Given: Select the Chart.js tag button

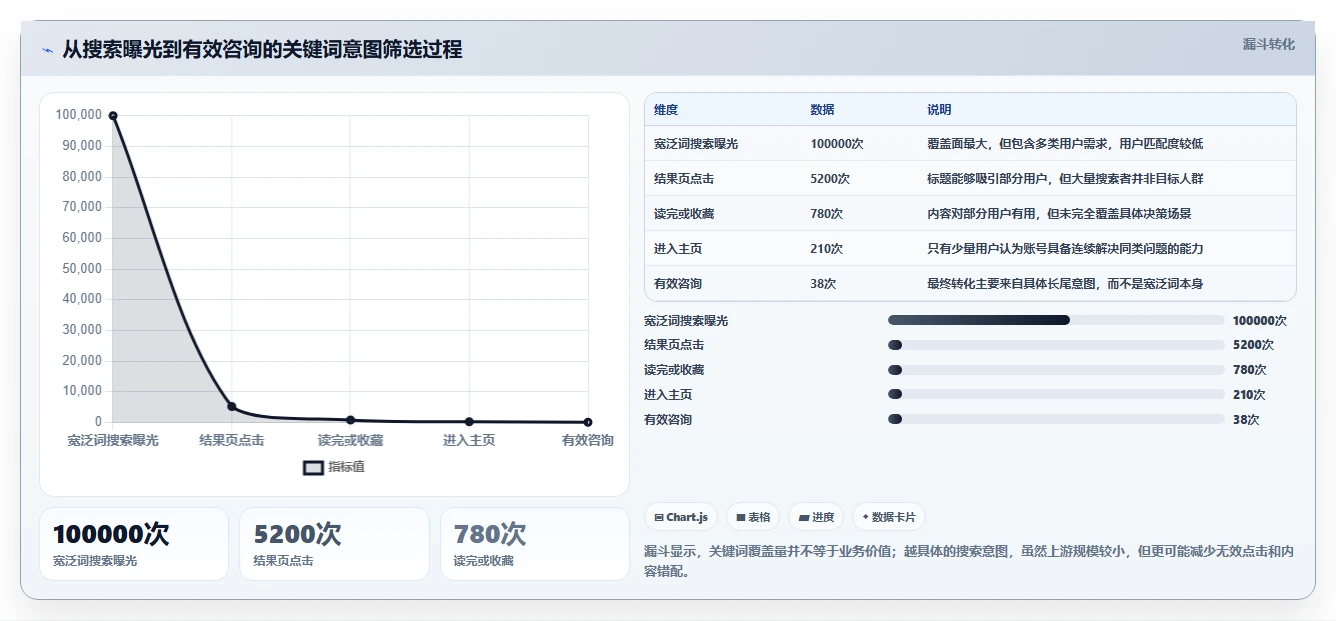Looking at the screenshot, I should click(x=681, y=517).
